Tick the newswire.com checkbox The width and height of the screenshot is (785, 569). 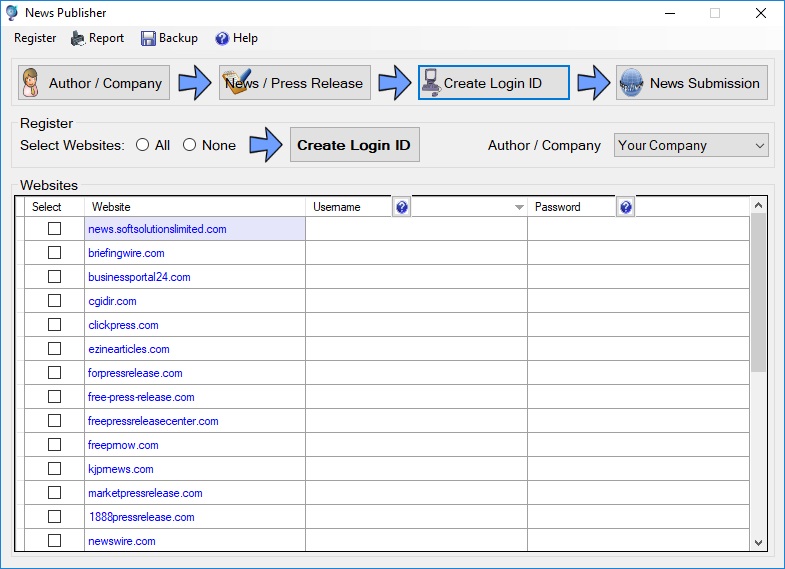point(55,541)
